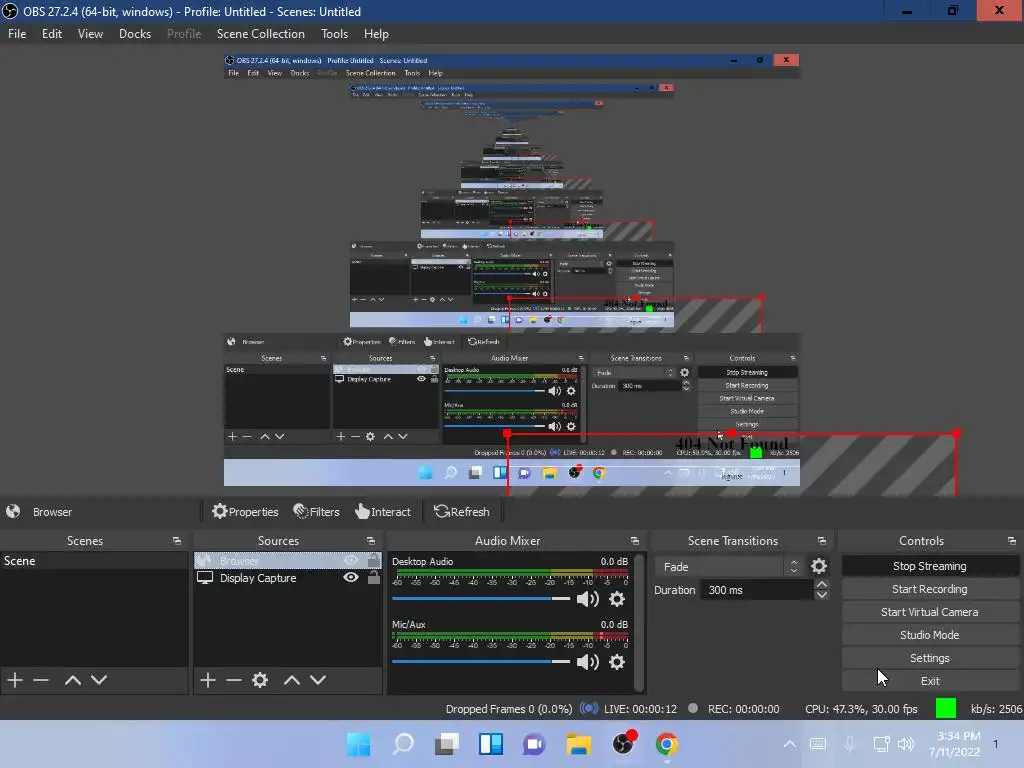The width and height of the screenshot is (1024, 768).
Task: Open Filters for Browser source
Action: tap(316, 511)
